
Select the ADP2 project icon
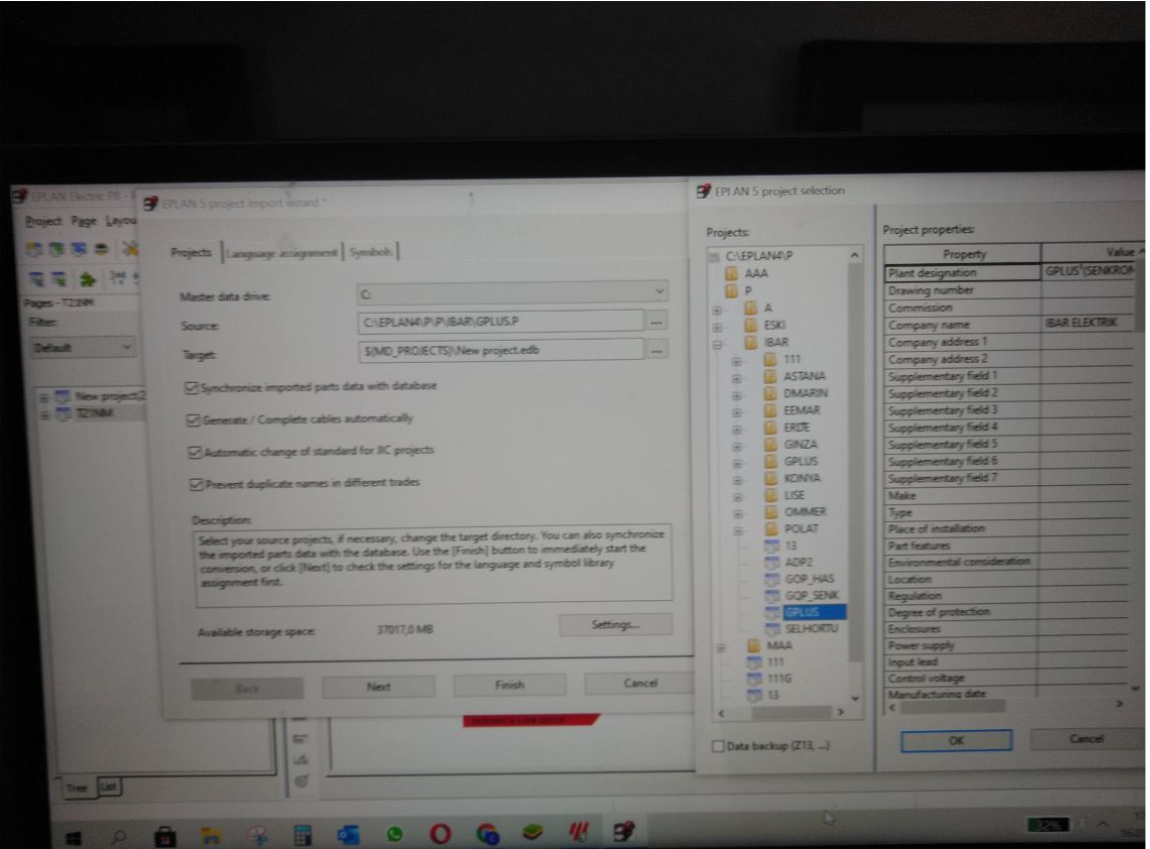pos(772,562)
